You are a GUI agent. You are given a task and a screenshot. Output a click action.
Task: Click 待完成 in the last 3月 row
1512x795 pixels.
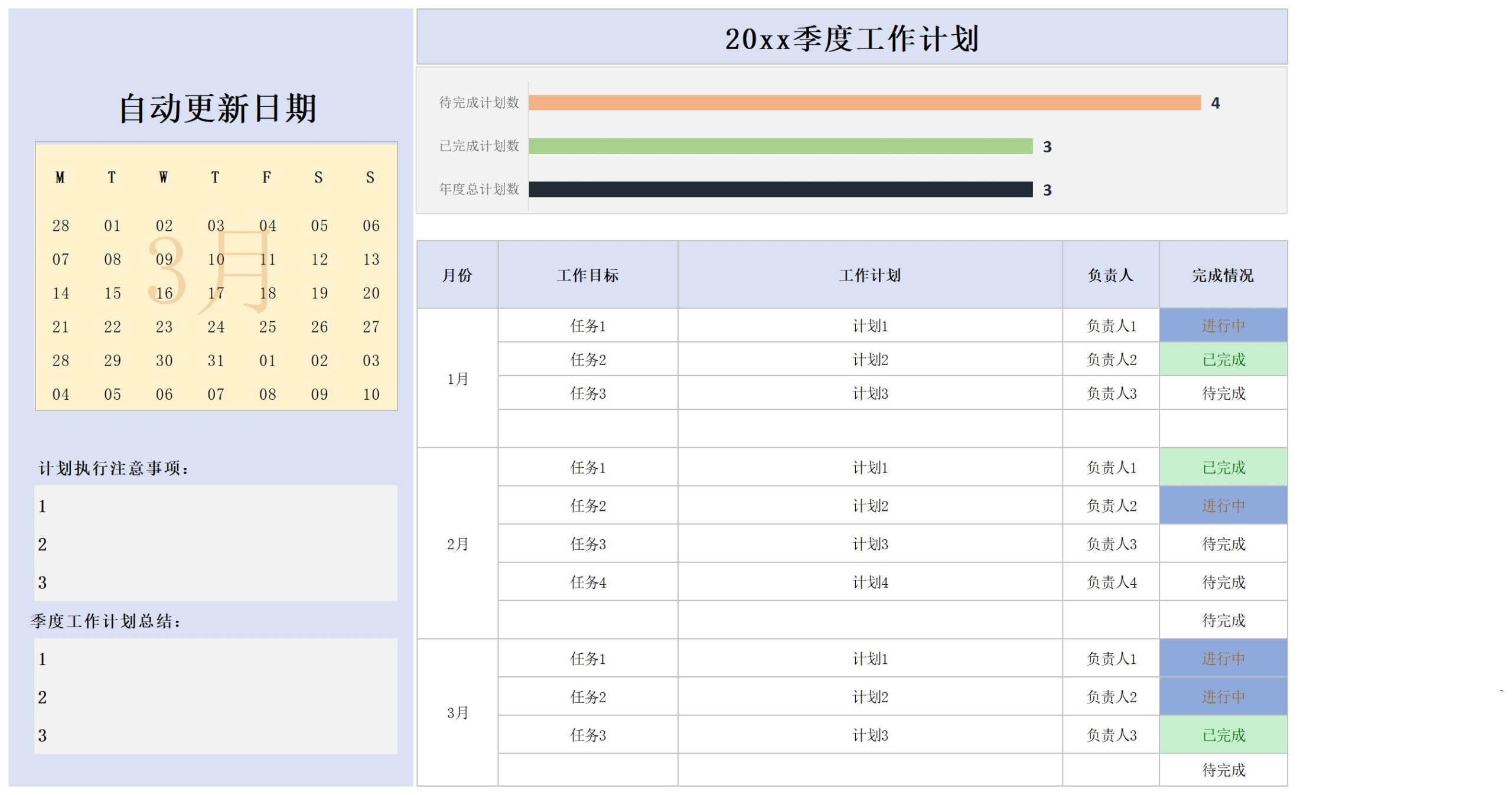pos(1223,770)
